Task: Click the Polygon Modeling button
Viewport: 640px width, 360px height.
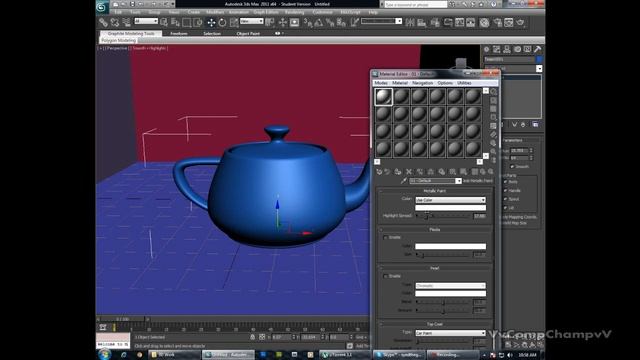Action: (x=118, y=40)
